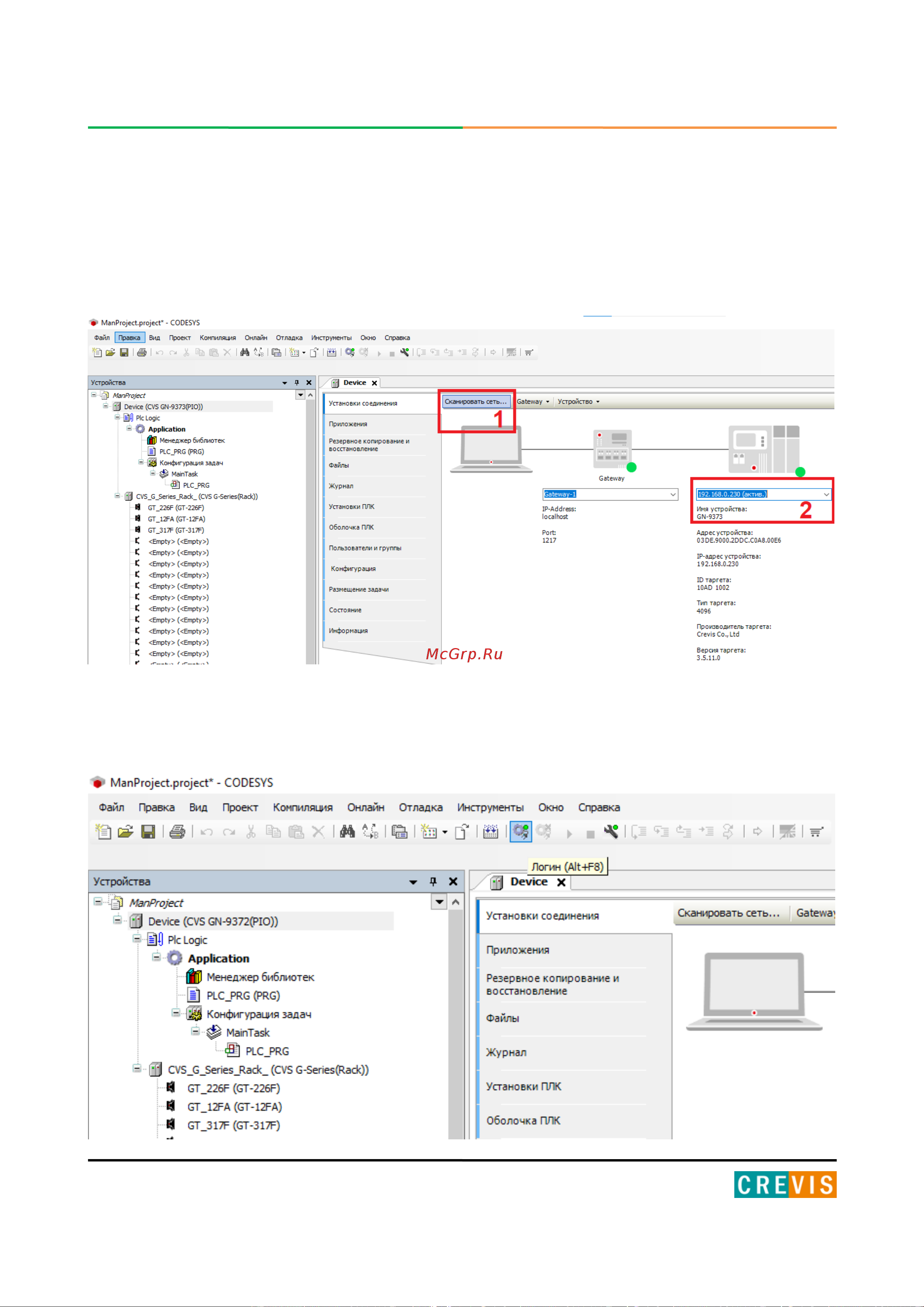Image resolution: width=924 pixels, height=1307 pixels.
Task: Click the Stop square icon in lower toolbar
Action: [x=590, y=834]
